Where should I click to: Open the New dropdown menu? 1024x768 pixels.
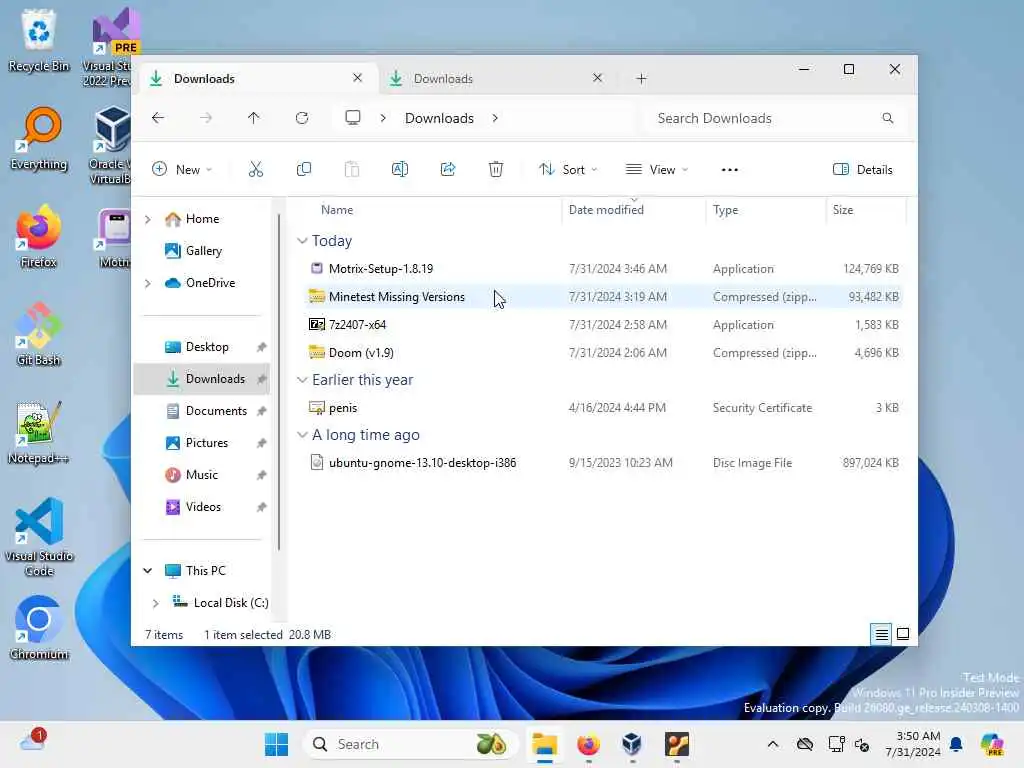point(182,170)
